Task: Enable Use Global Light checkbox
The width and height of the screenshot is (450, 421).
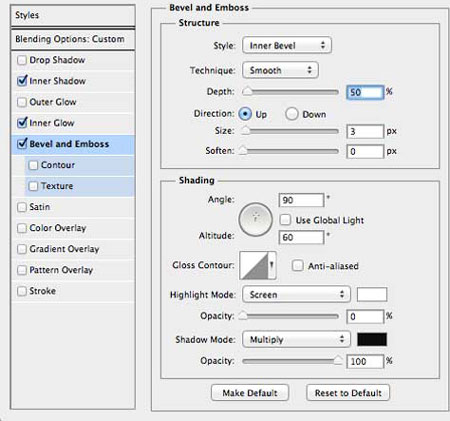Action: tap(285, 220)
